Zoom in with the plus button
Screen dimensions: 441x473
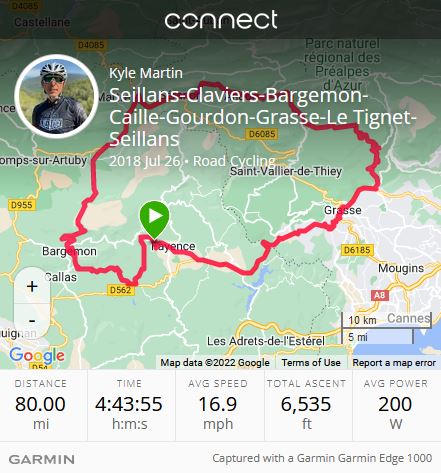(x=32, y=286)
